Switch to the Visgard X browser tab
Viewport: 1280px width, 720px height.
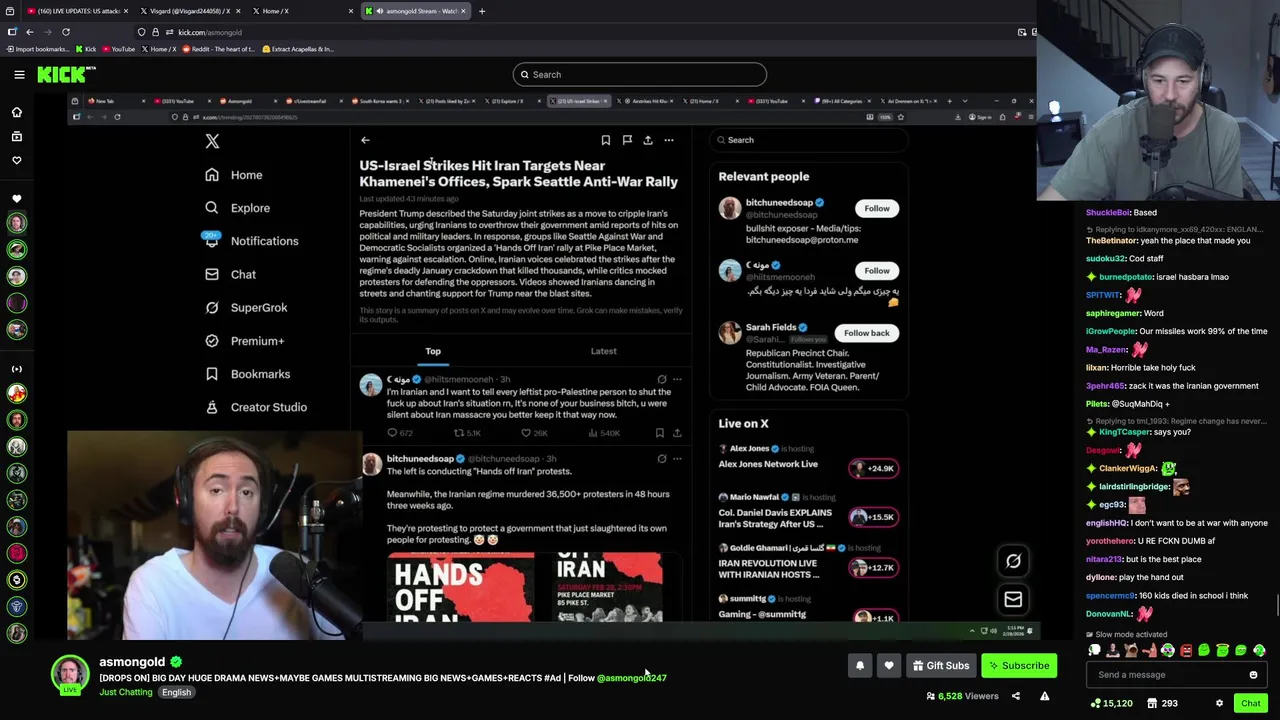(189, 11)
